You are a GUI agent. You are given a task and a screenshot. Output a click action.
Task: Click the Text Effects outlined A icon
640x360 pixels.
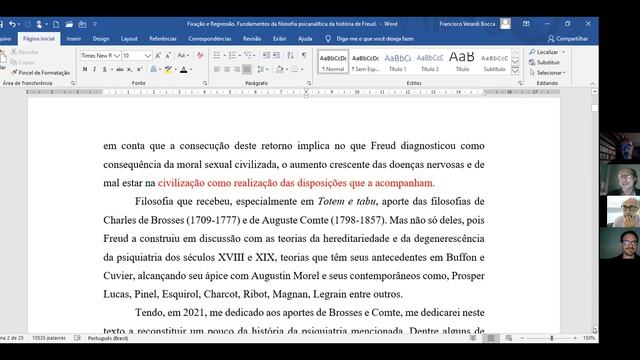tap(153, 69)
